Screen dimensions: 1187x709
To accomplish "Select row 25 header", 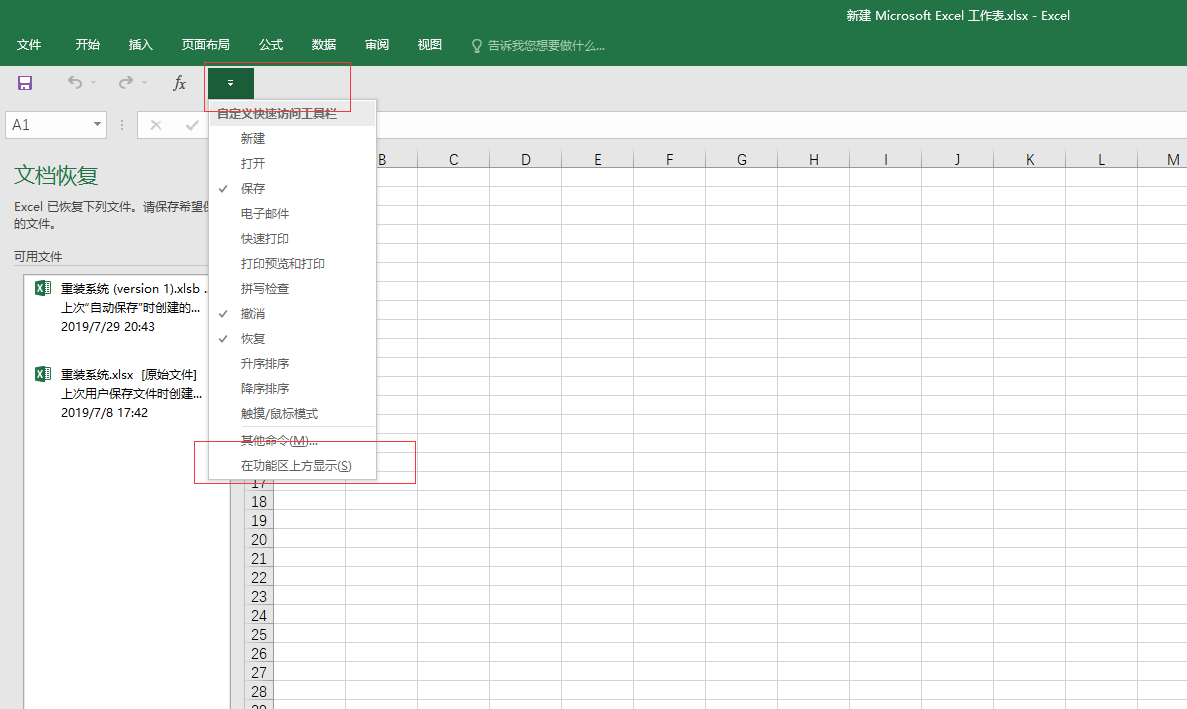I will coord(259,634).
